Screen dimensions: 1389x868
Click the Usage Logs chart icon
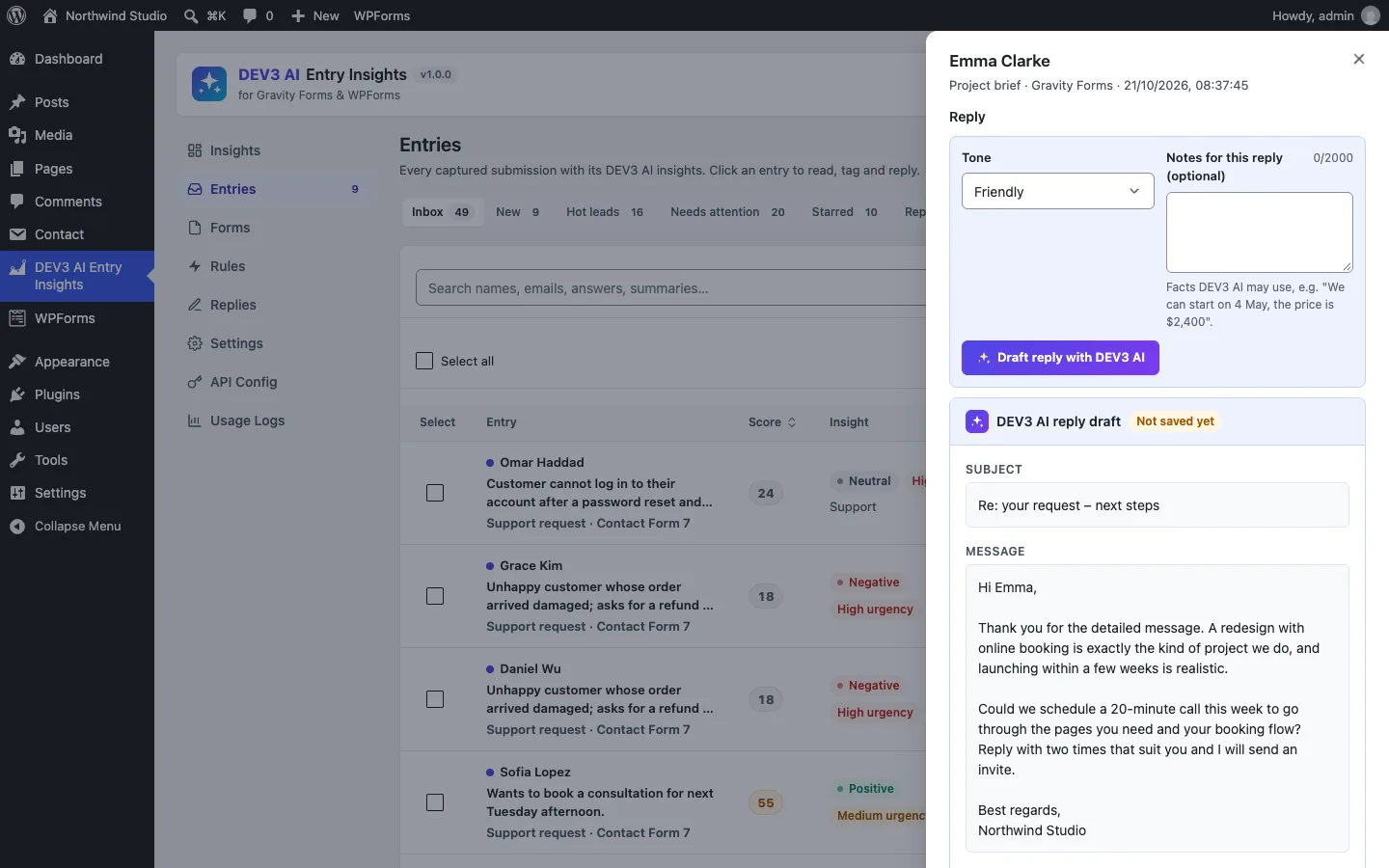coord(195,420)
